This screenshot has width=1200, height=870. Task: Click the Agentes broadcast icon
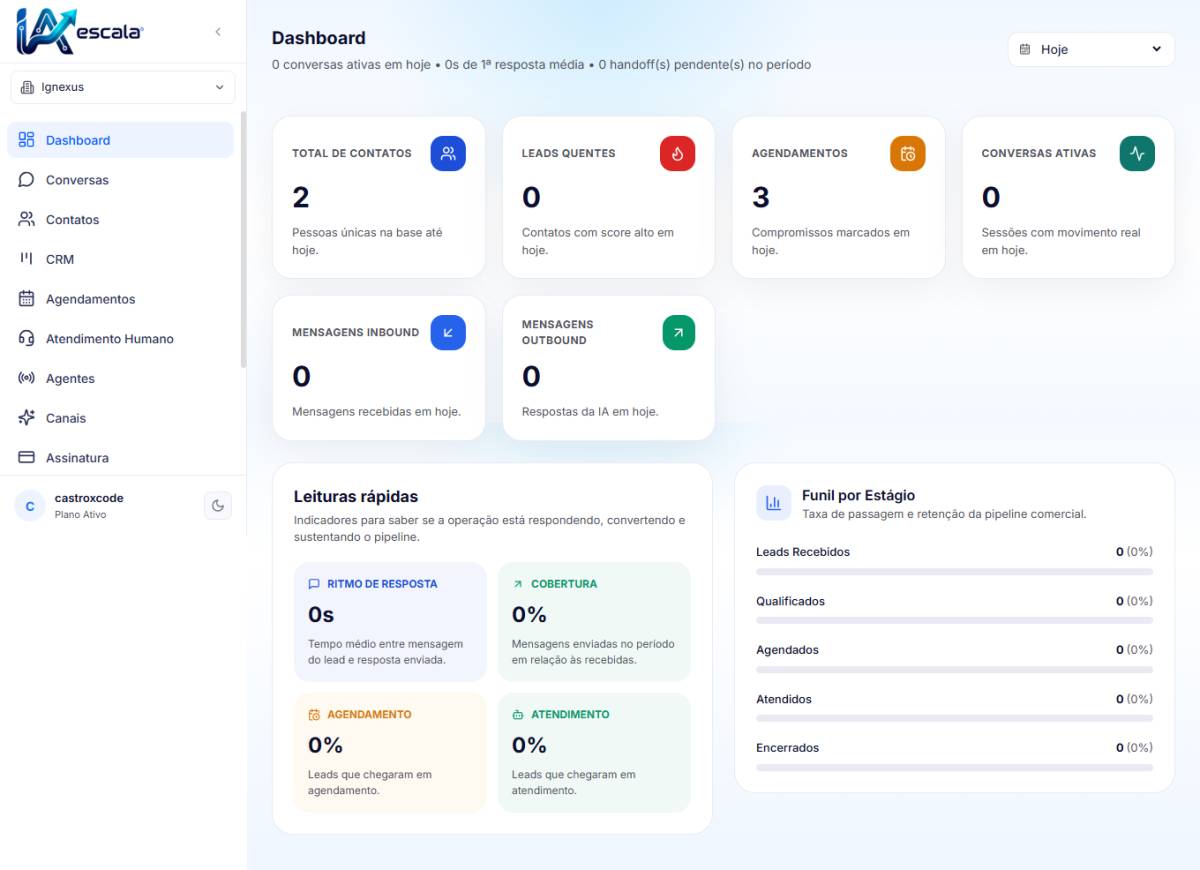pyautogui.click(x=27, y=378)
